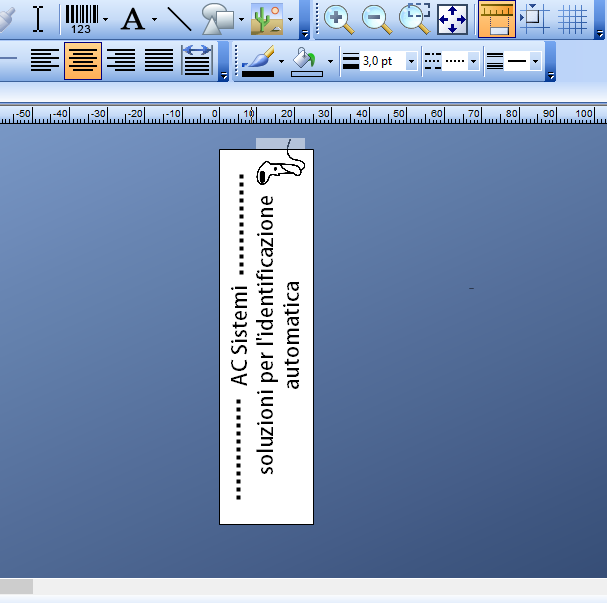Toggle center text alignment

(83, 60)
